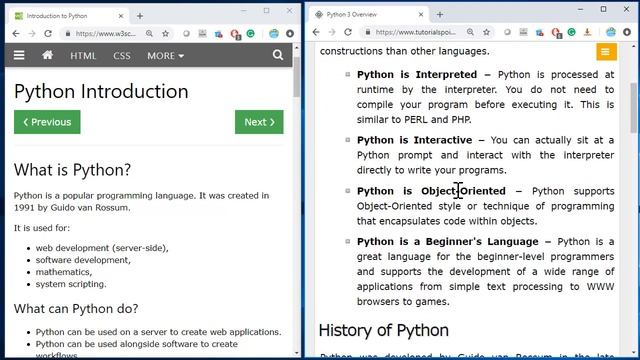The image size is (640, 360).
Task: Open new tab in left browser
Action: 140,16
